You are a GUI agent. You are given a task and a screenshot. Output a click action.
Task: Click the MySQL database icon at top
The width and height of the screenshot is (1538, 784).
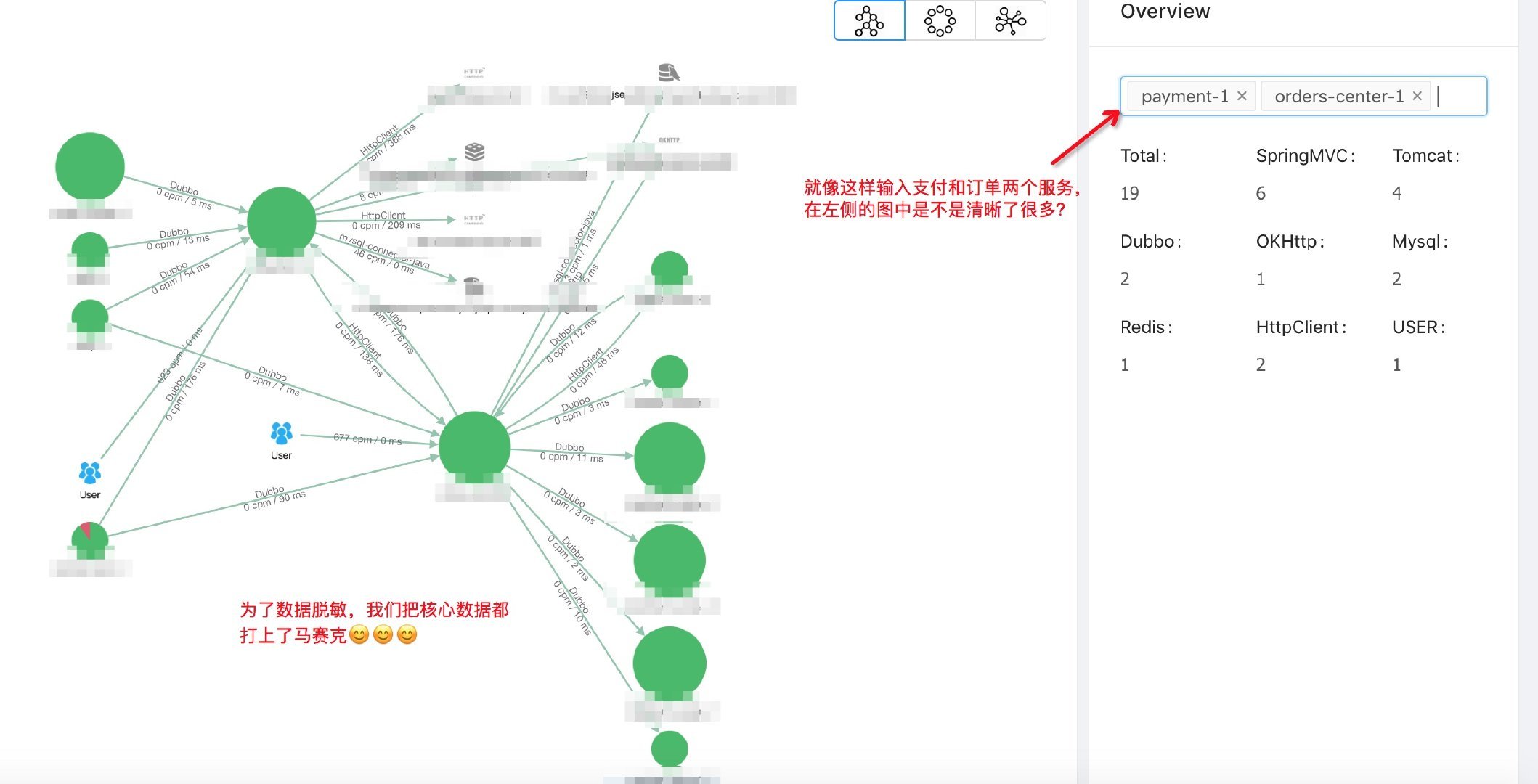[668, 73]
